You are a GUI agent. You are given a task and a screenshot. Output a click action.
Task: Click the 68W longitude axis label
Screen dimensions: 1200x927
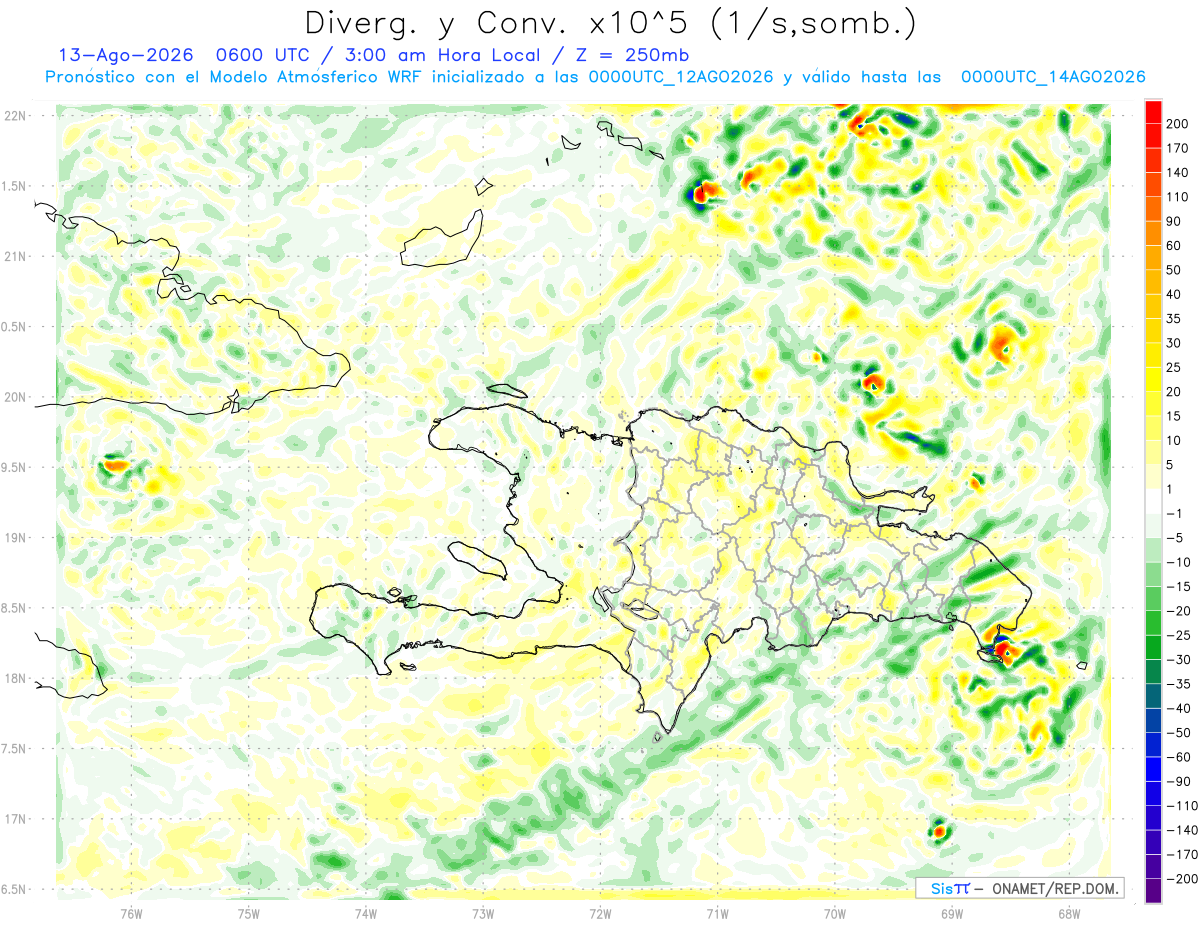coord(1068,912)
